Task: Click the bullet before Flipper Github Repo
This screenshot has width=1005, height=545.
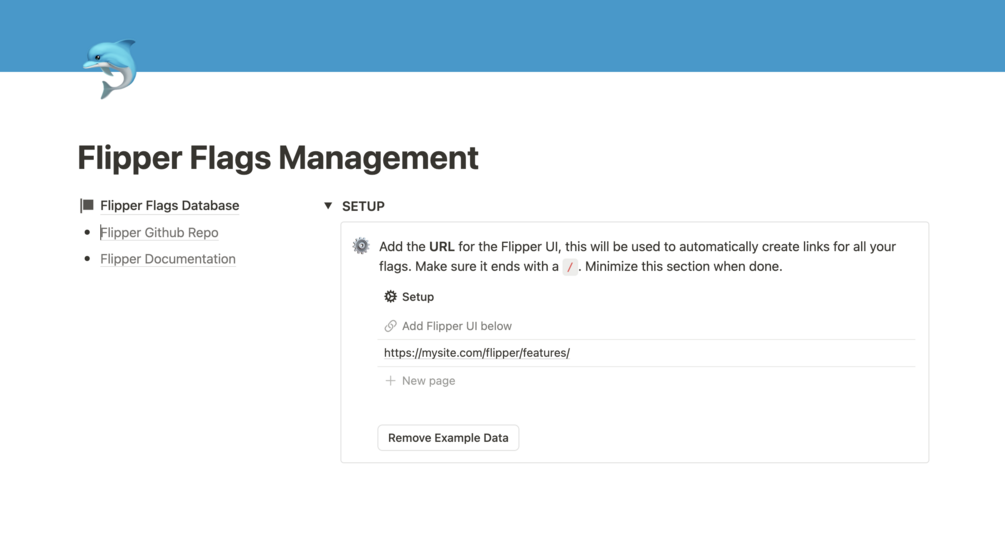Action: 87,233
